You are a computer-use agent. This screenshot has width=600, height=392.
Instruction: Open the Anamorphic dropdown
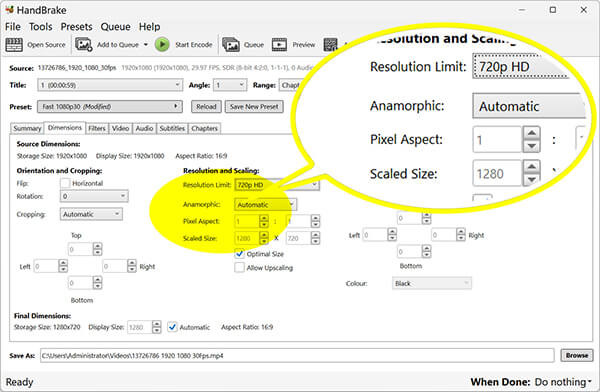tap(266, 205)
